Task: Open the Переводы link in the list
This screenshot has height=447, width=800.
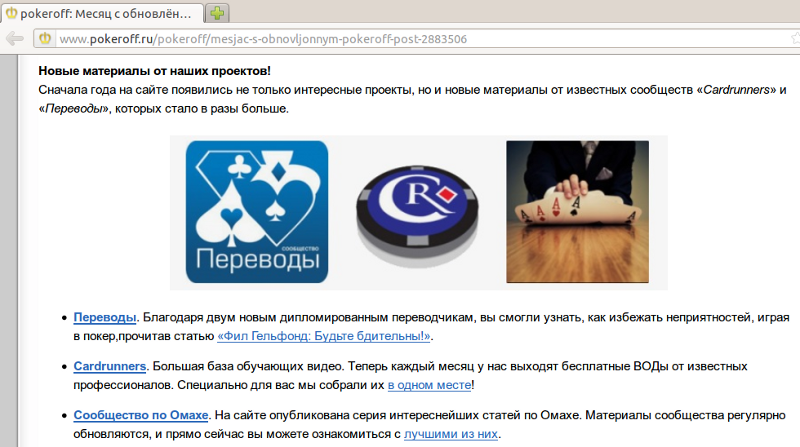Action: pos(105,317)
